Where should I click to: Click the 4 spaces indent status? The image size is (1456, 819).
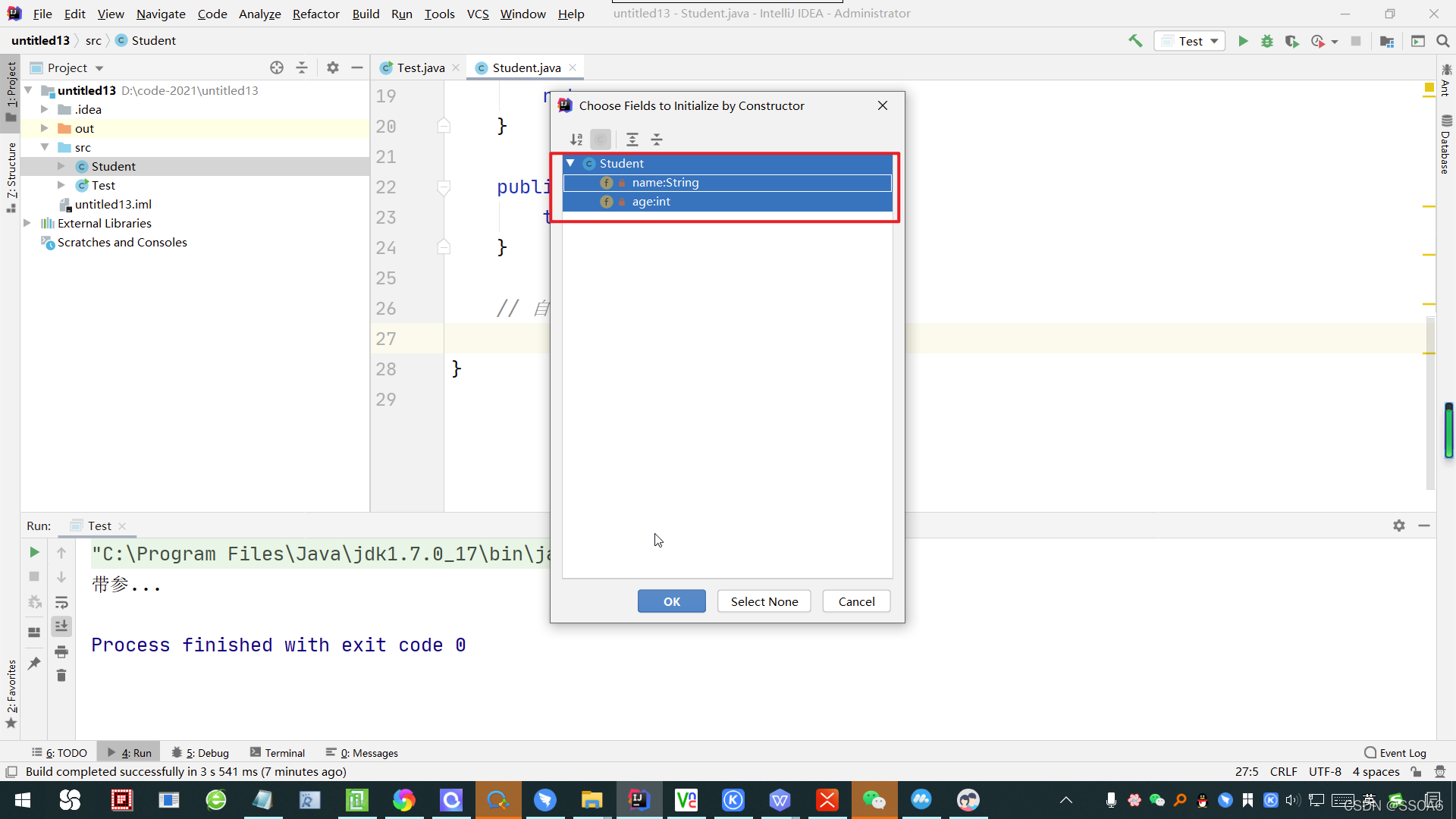tap(1376, 772)
